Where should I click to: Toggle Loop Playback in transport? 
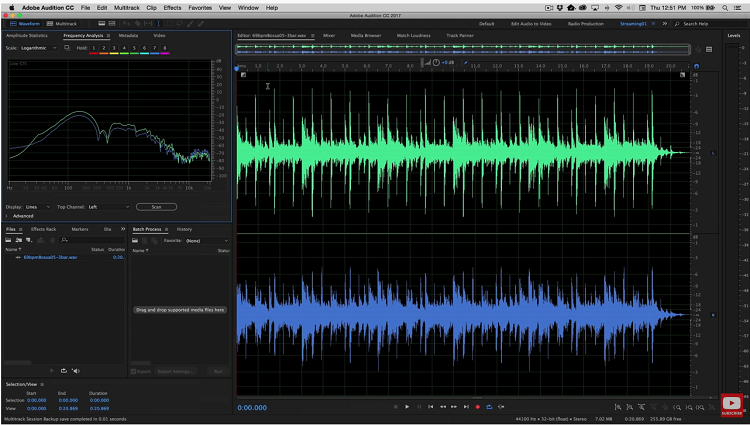(x=489, y=407)
